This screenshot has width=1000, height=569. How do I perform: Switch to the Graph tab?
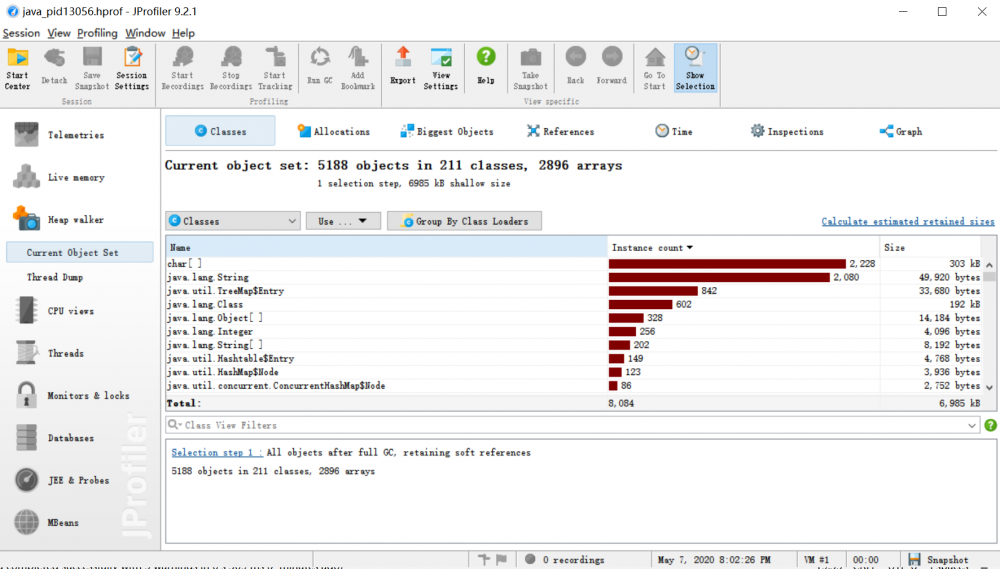coord(901,131)
